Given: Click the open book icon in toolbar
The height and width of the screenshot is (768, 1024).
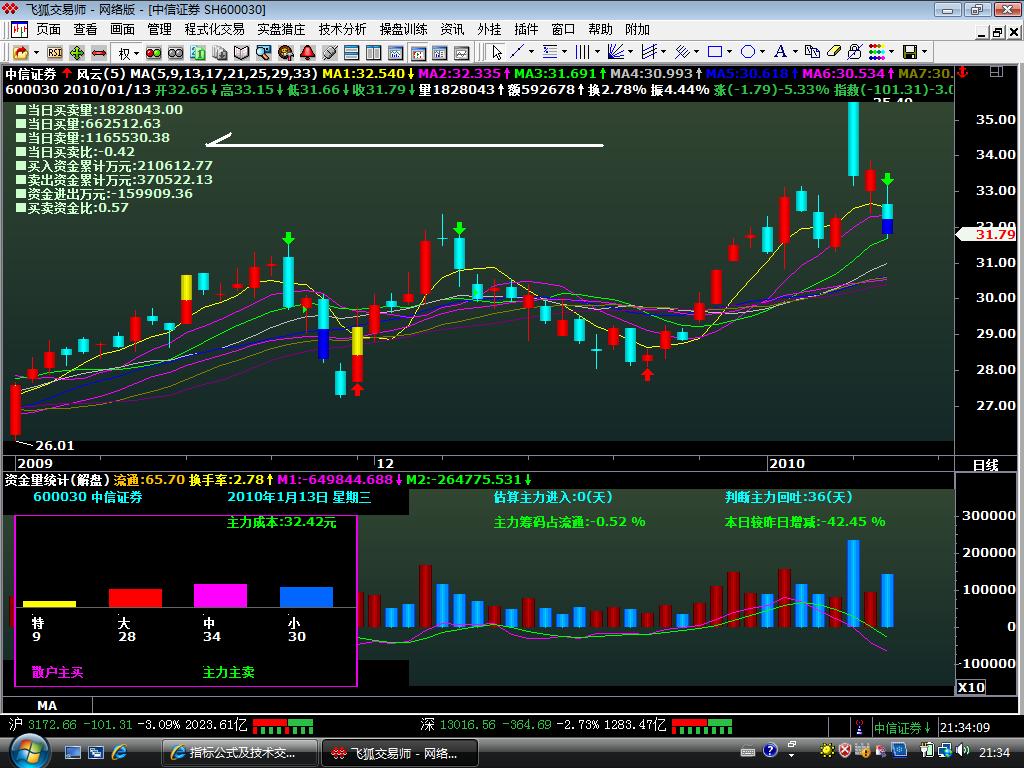Looking at the screenshot, I should 241,52.
